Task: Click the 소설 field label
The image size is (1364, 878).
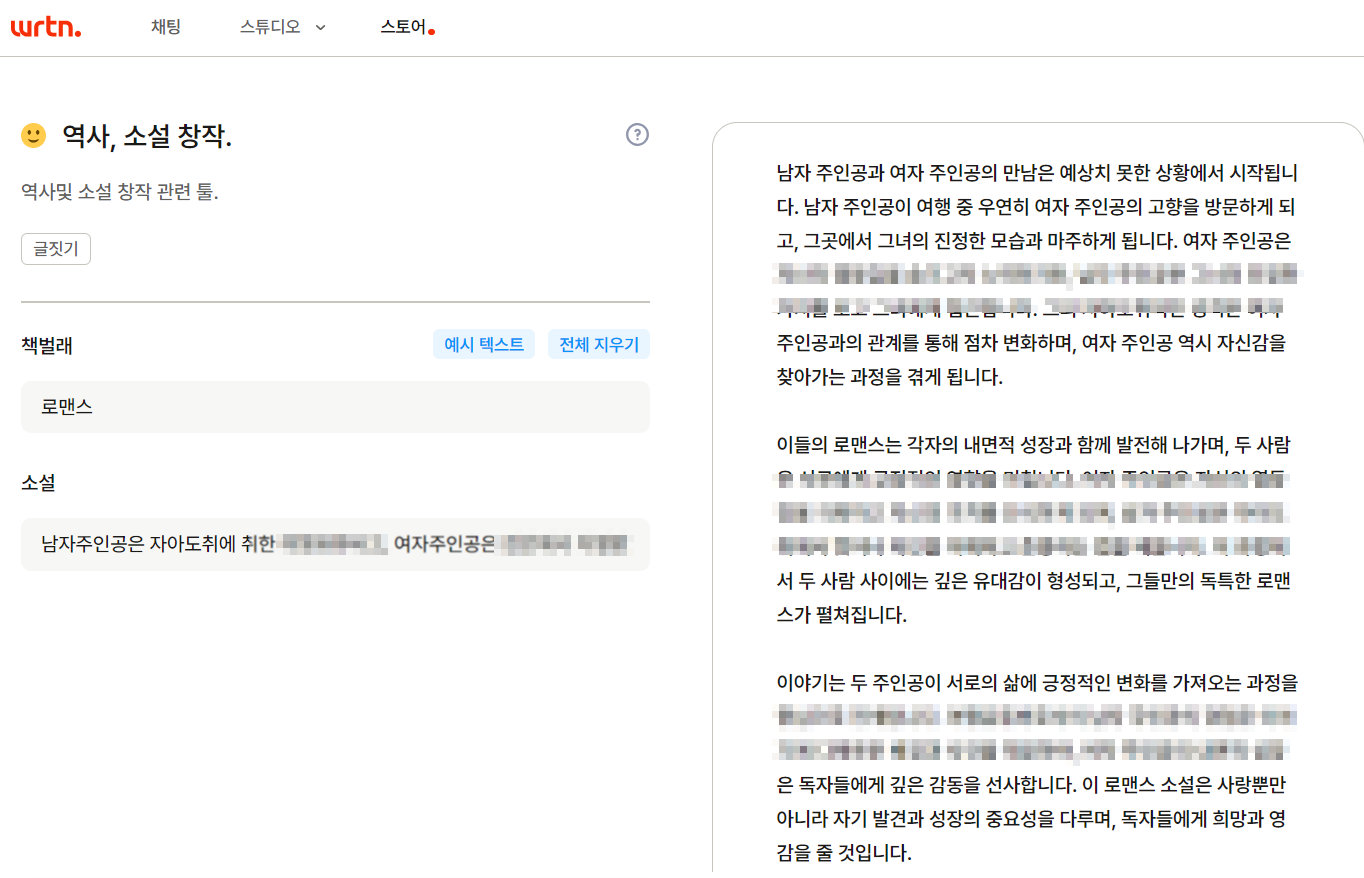Action: (38, 483)
